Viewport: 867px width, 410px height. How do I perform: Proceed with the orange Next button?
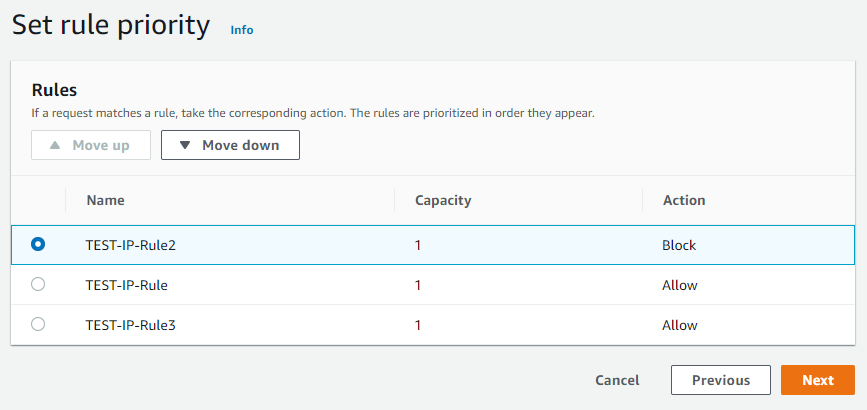tap(817, 380)
